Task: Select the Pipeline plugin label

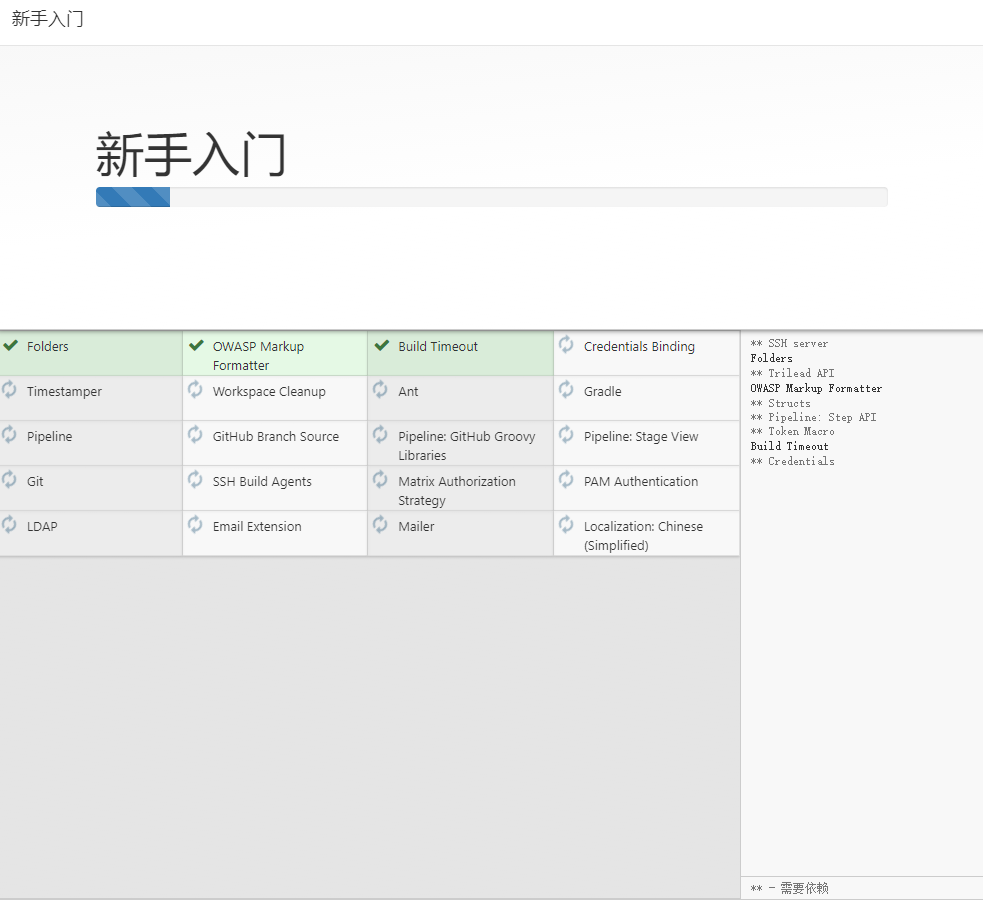Action: [x=50, y=437]
